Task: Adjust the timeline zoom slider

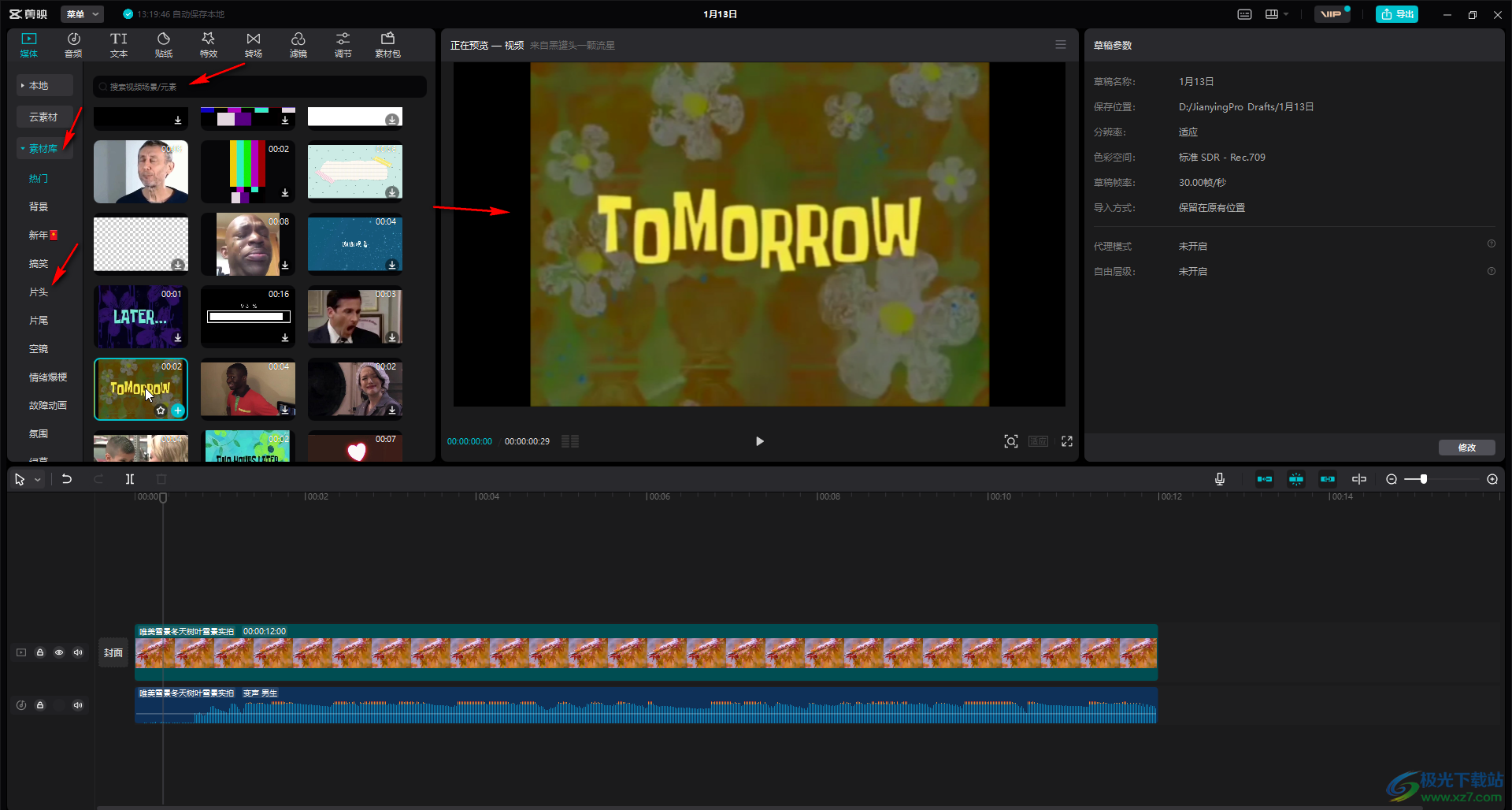Action: coord(1424,479)
